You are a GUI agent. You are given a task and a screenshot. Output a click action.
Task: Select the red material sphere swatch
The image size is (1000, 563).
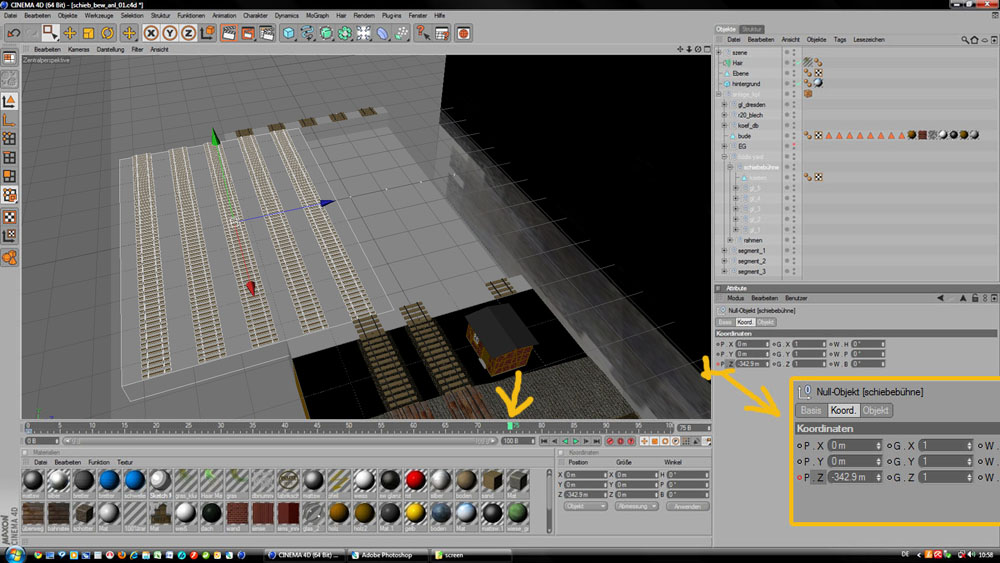[416, 480]
